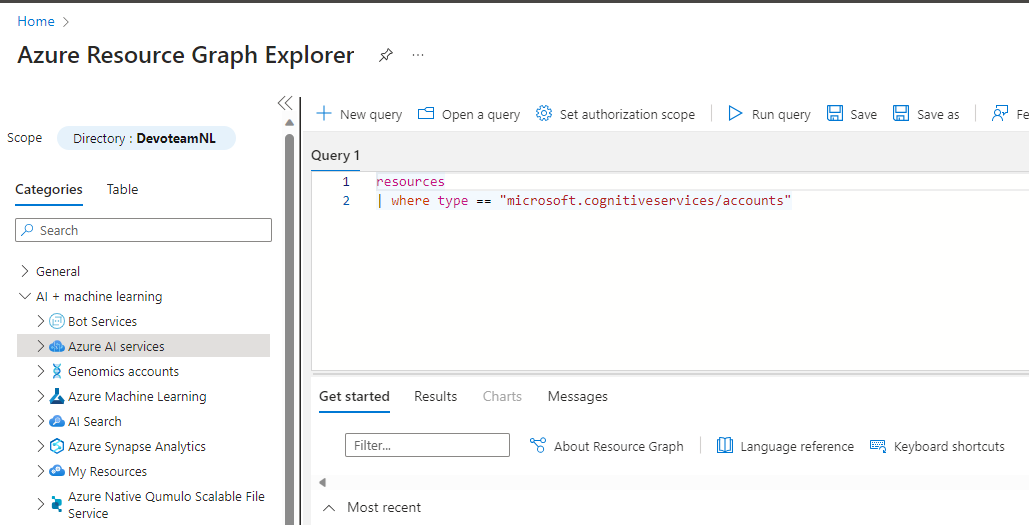Click the Azure AI services cloud icon
This screenshot has height=525, width=1029.
(57, 346)
